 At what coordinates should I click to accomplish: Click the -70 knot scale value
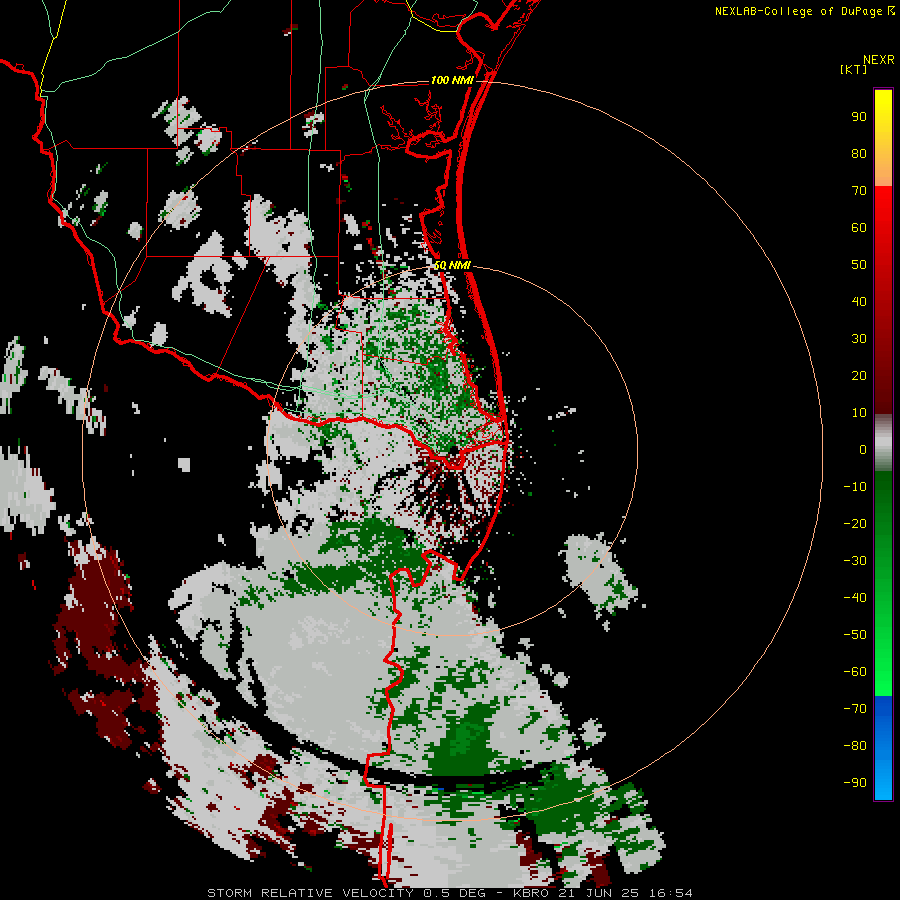(x=855, y=708)
